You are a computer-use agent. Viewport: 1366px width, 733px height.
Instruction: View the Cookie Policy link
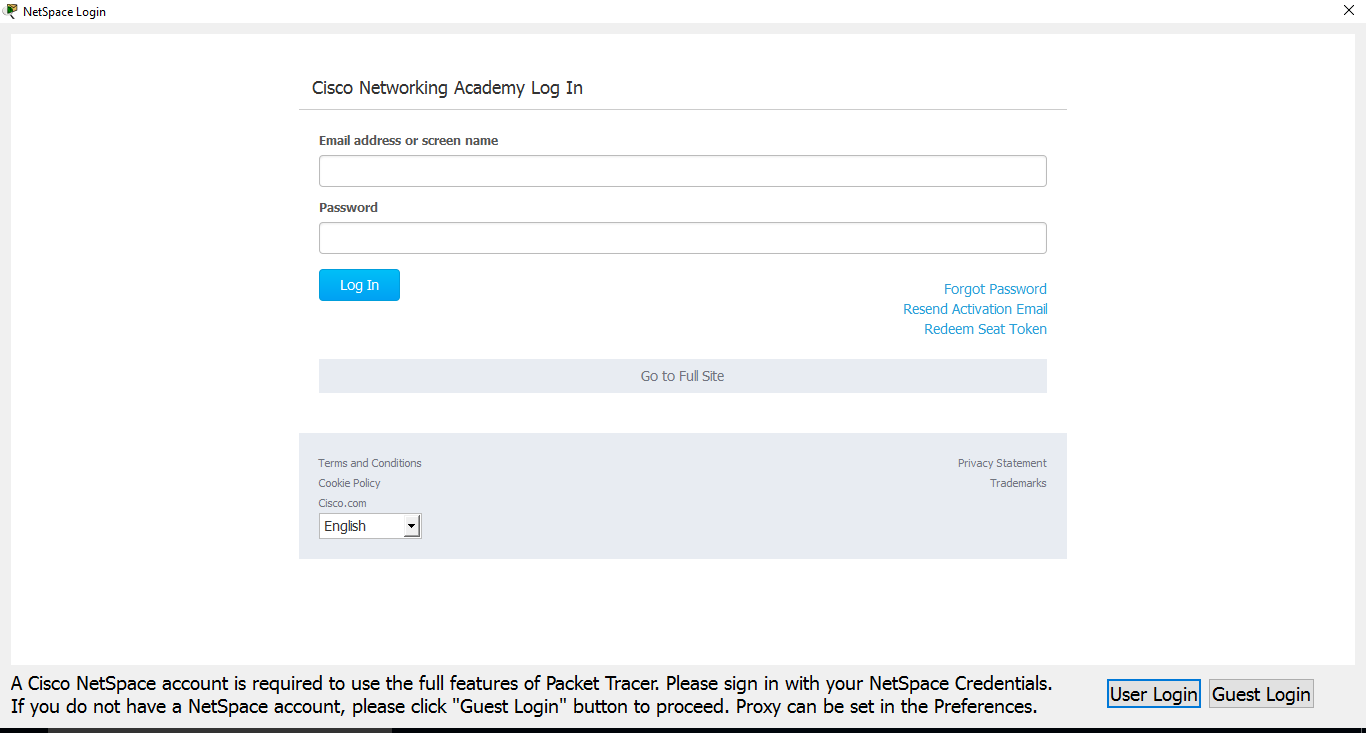pos(349,483)
